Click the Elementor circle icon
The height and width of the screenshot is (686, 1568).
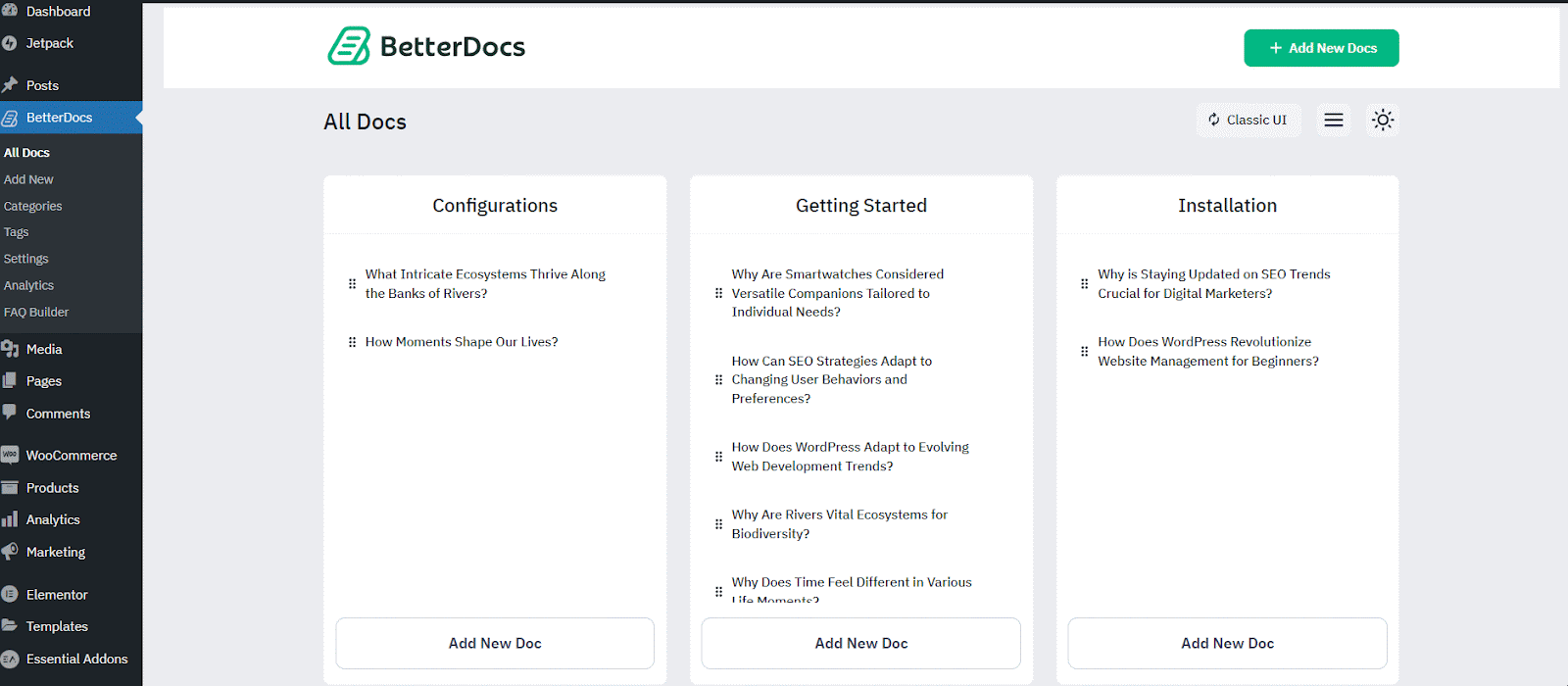(10, 594)
